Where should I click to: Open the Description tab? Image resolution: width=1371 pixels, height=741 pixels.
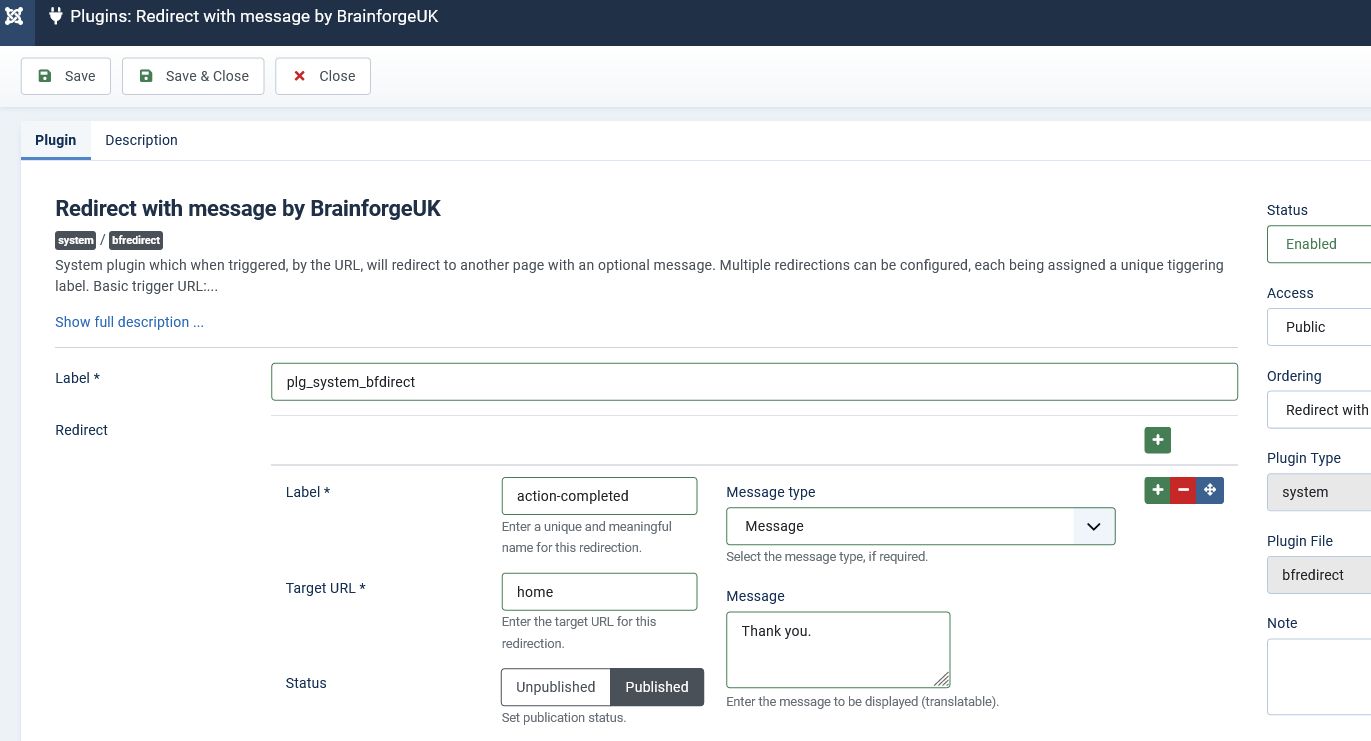click(141, 140)
